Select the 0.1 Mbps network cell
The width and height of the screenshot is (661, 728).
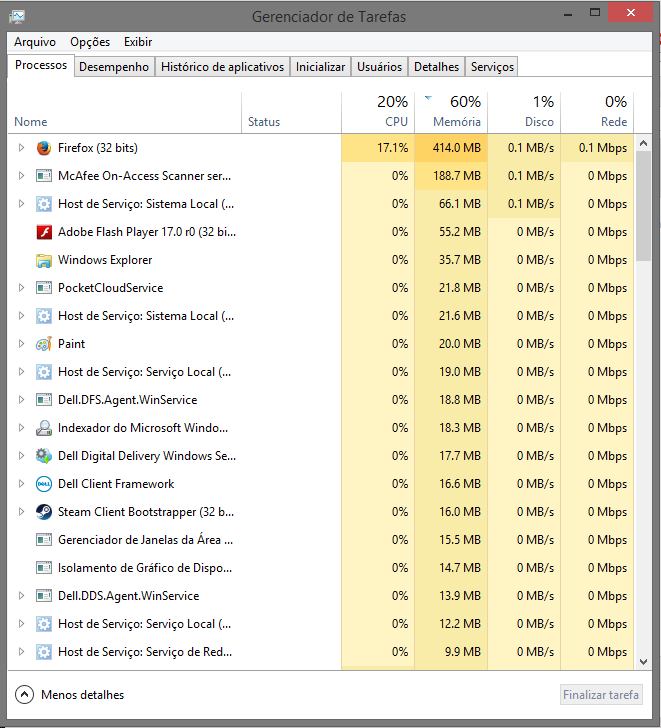coord(597,148)
